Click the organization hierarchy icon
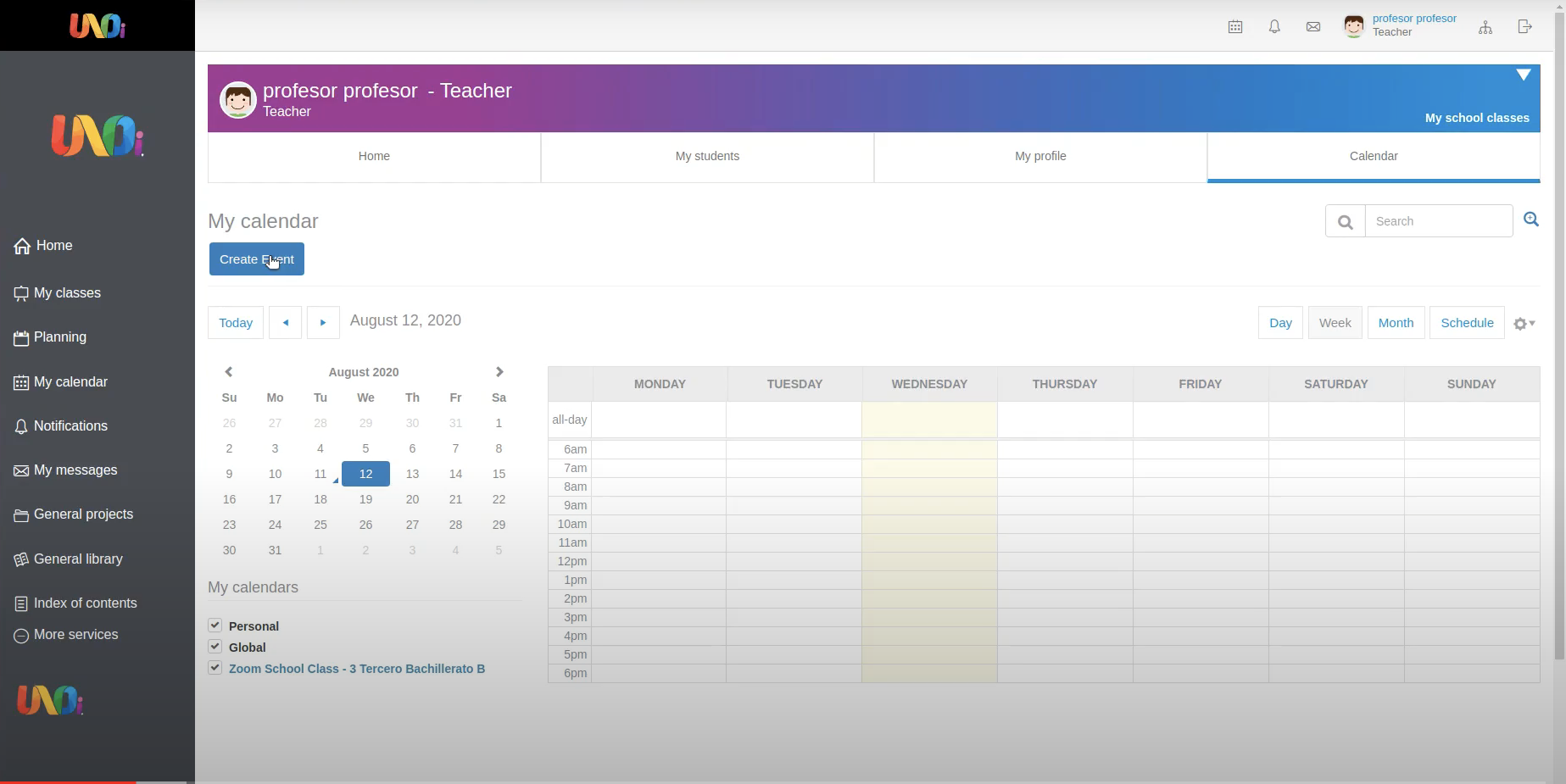 pyautogui.click(x=1485, y=27)
